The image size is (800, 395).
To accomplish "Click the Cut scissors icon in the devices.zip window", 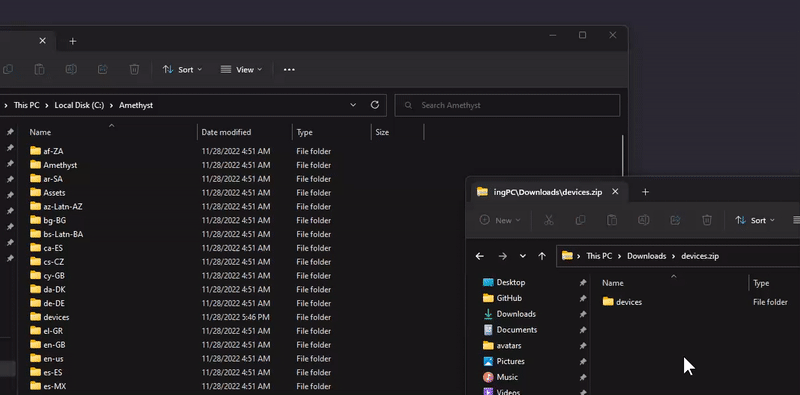I will (548, 220).
